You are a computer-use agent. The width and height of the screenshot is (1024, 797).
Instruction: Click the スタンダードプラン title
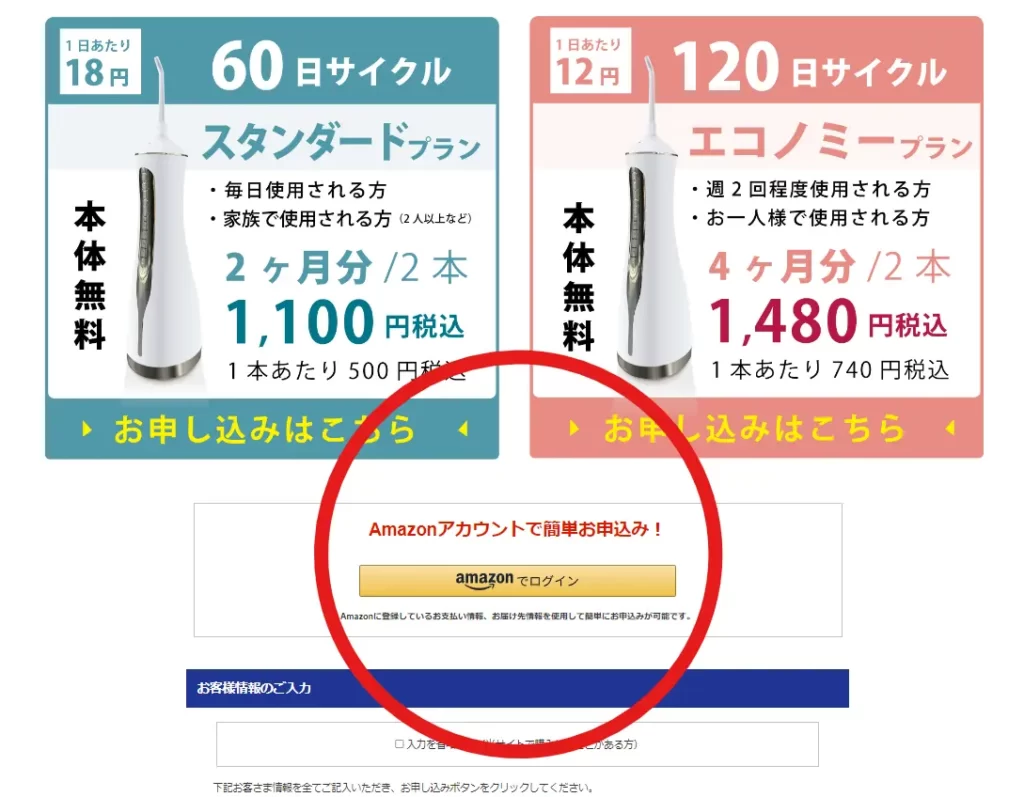pos(341,141)
